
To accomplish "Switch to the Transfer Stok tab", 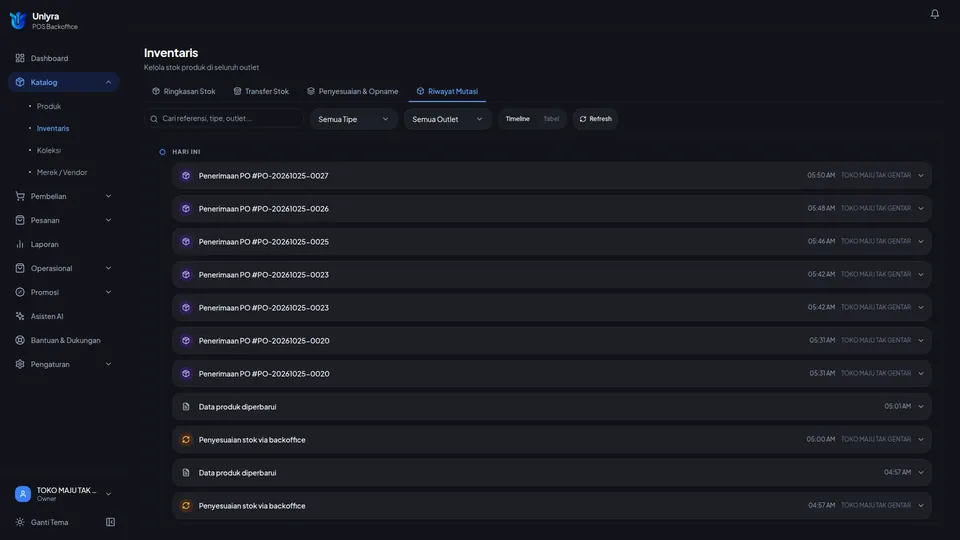I will 261,91.
